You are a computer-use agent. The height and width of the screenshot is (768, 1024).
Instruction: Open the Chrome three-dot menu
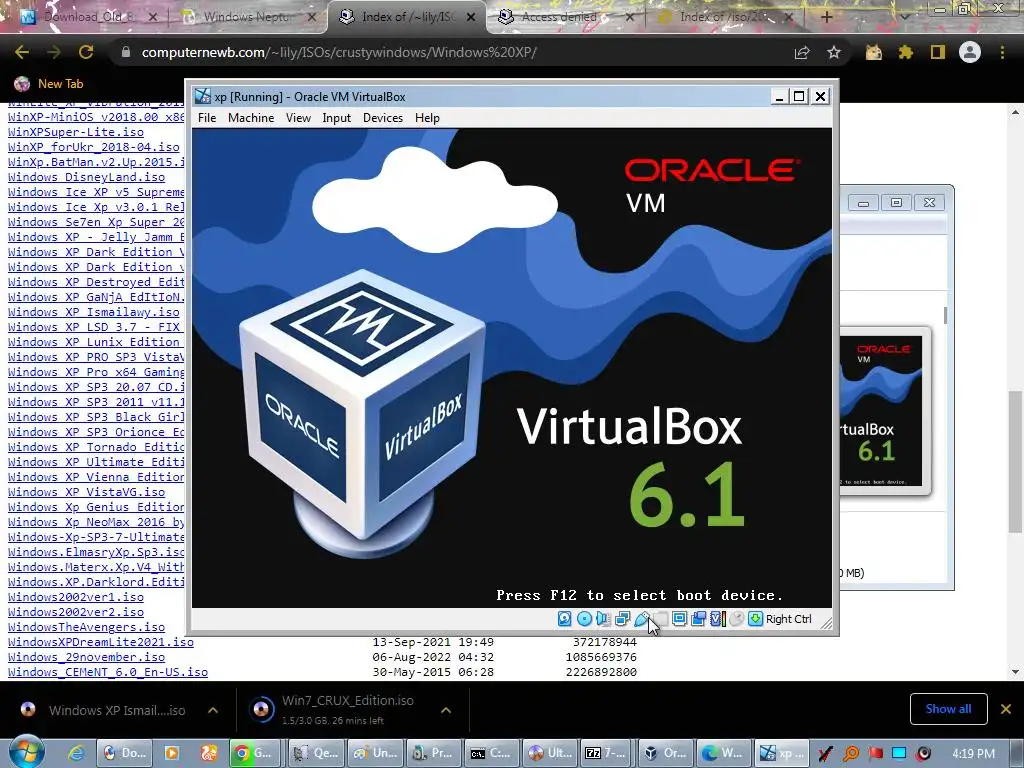(x=1002, y=52)
